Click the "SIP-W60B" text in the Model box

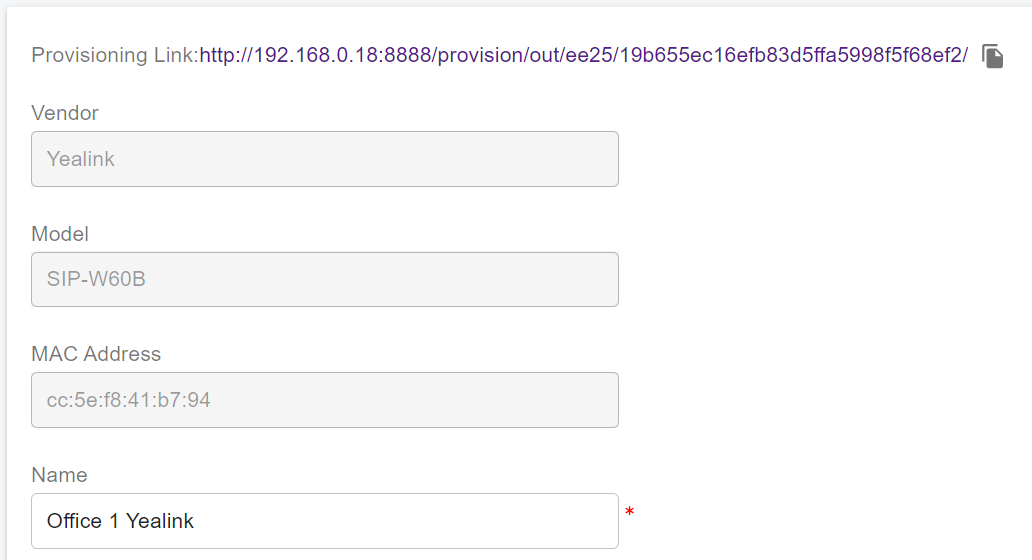(96, 279)
